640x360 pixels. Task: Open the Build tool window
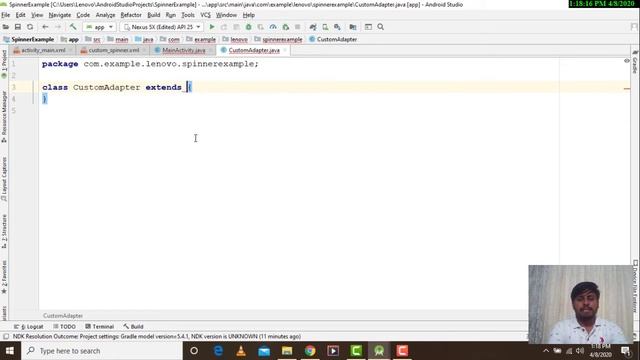click(x=133, y=327)
